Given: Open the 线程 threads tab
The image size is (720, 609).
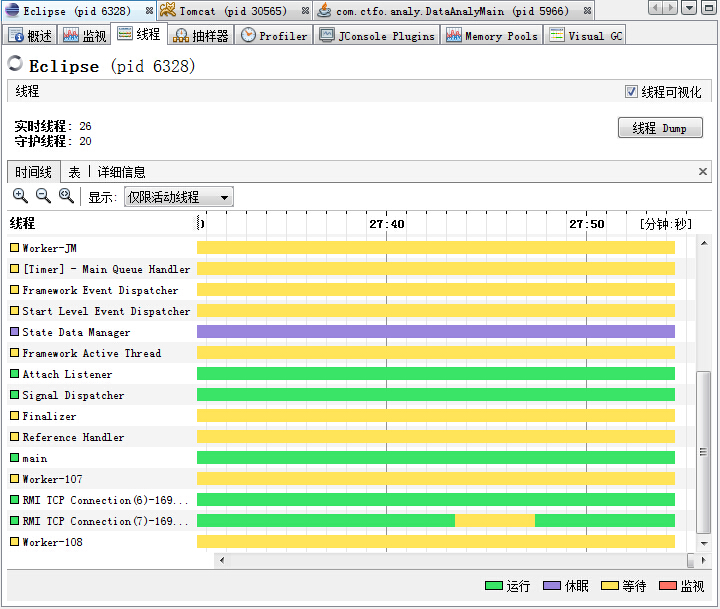Looking at the screenshot, I should [x=139, y=34].
